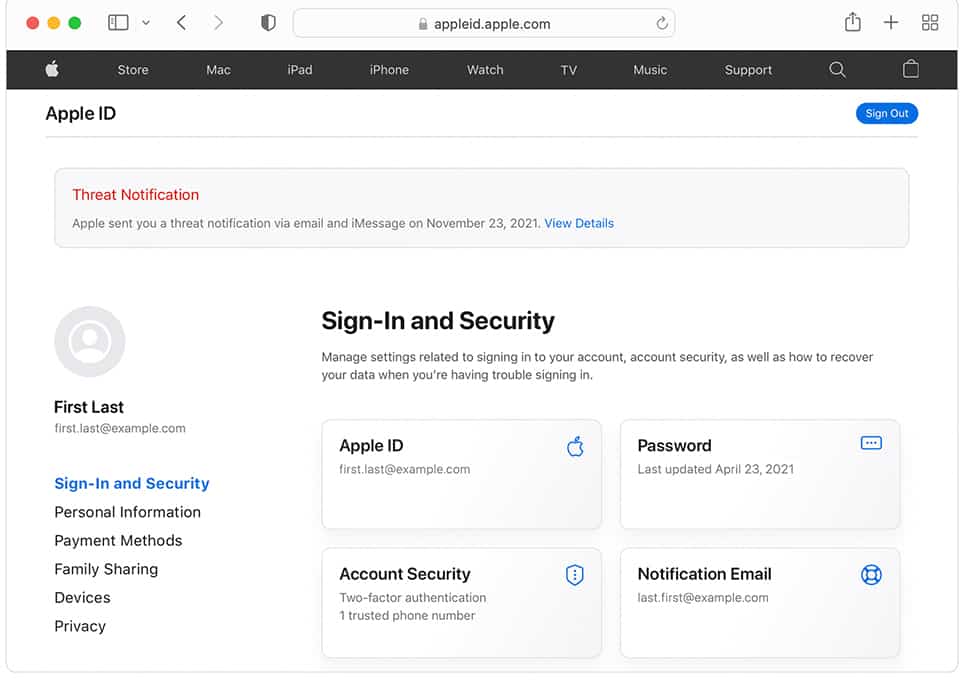Select Payment Methods in sidebar

click(x=118, y=541)
